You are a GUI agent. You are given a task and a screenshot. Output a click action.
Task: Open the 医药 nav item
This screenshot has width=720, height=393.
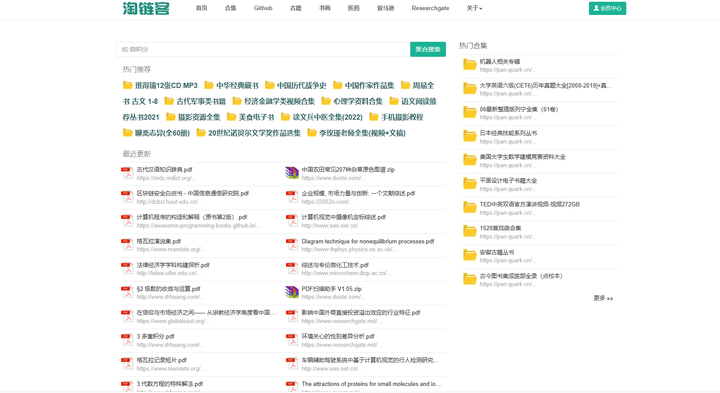(x=354, y=8)
